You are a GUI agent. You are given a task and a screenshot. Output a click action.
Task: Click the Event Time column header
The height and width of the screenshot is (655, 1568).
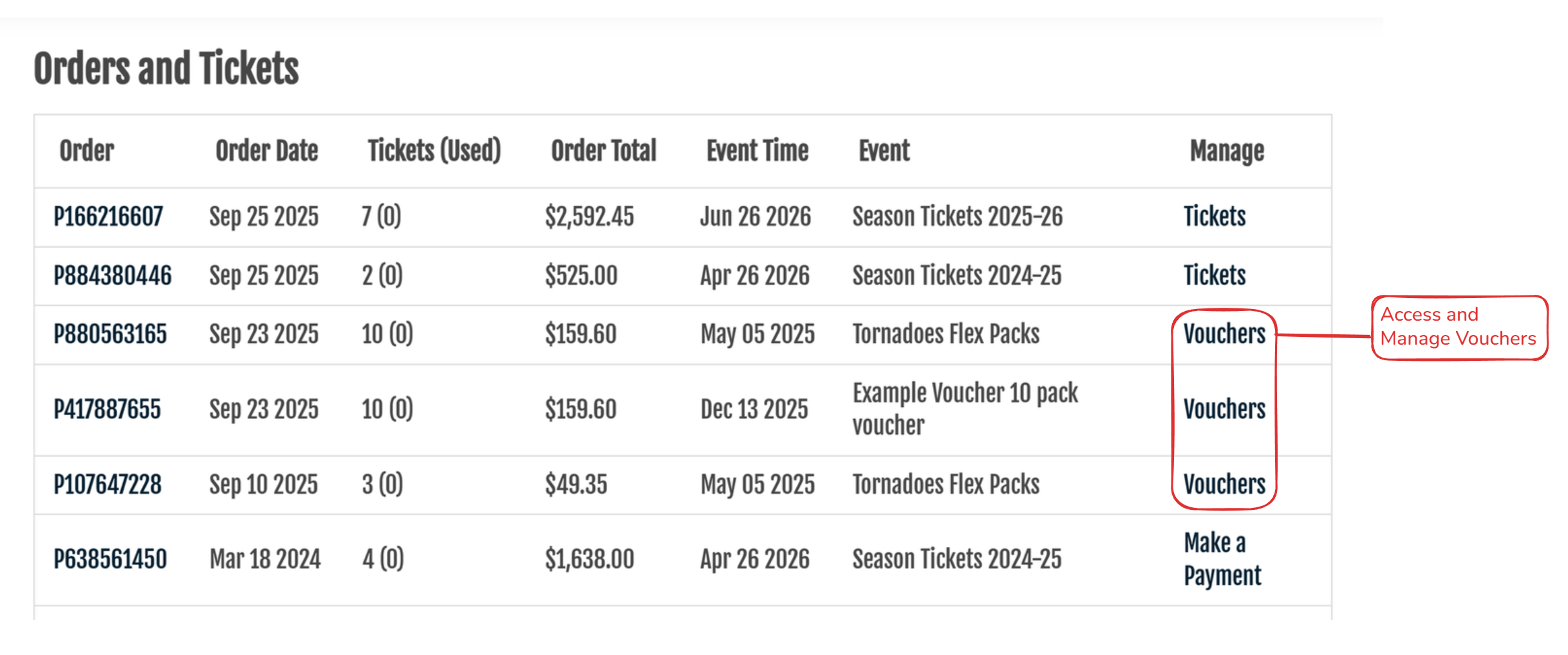pyautogui.click(x=757, y=151)
